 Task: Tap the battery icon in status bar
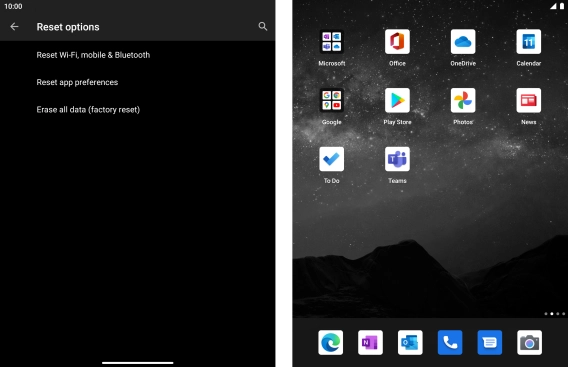[x=562, y=6]
